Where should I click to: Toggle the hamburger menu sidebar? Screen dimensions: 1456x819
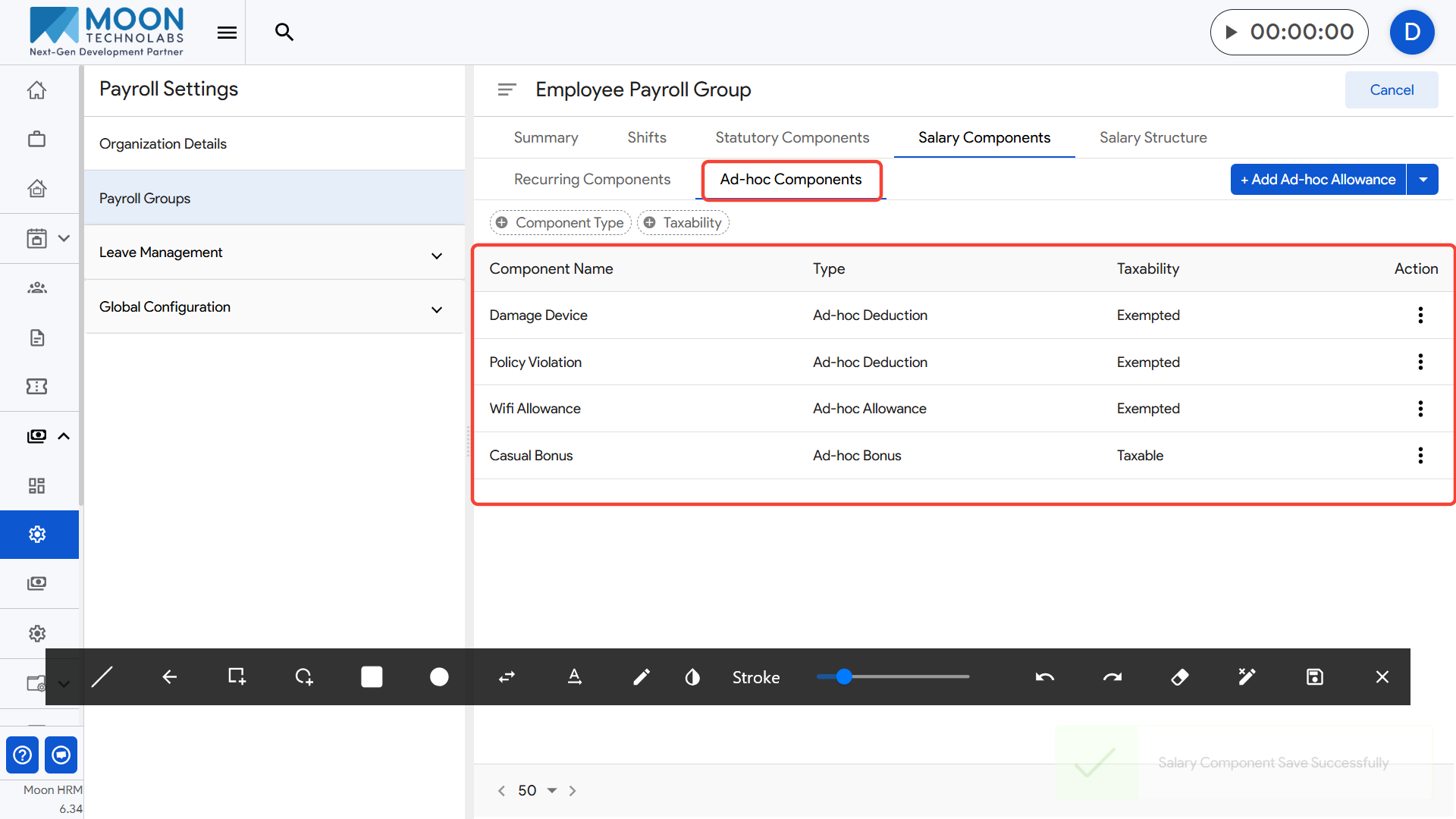pyautogui.click(x=227, y=32)
